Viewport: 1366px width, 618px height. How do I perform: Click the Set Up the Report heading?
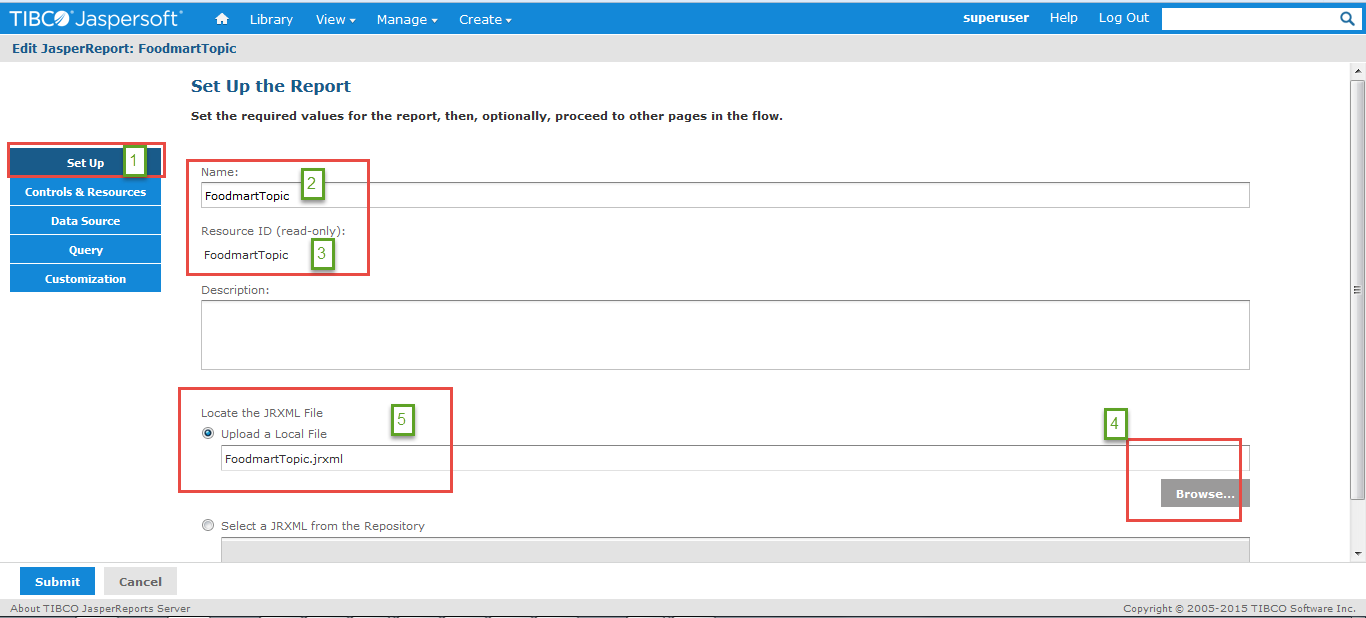pyautogui.click(x=271, y=86)
